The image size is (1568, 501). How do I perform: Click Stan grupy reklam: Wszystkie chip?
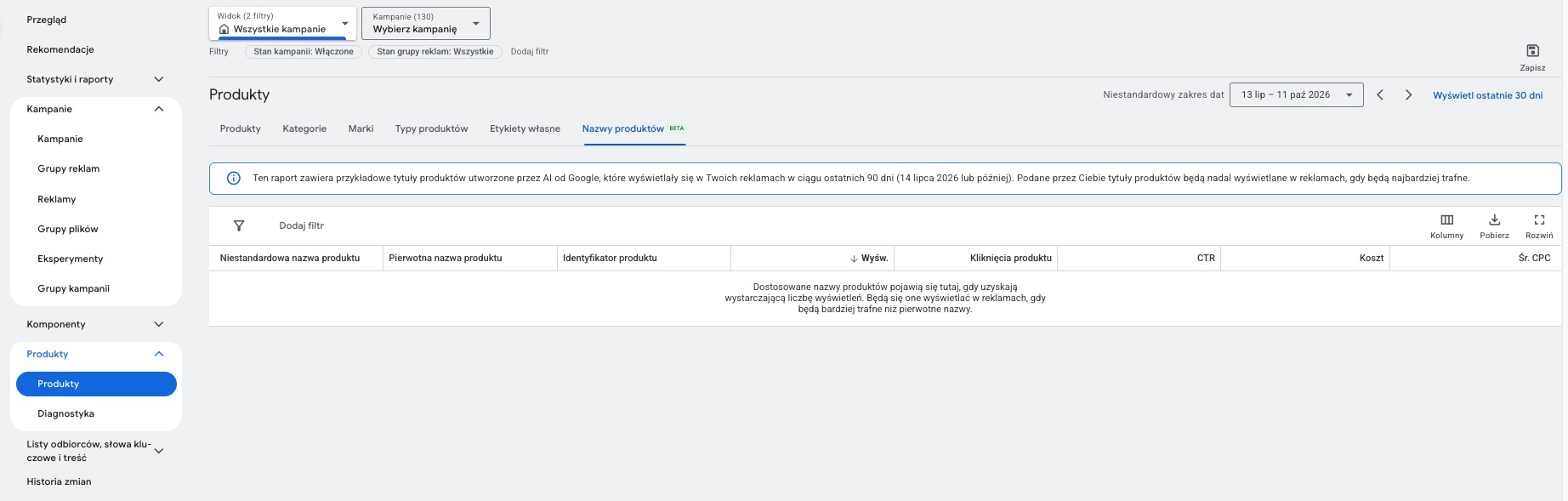(435, 52)
